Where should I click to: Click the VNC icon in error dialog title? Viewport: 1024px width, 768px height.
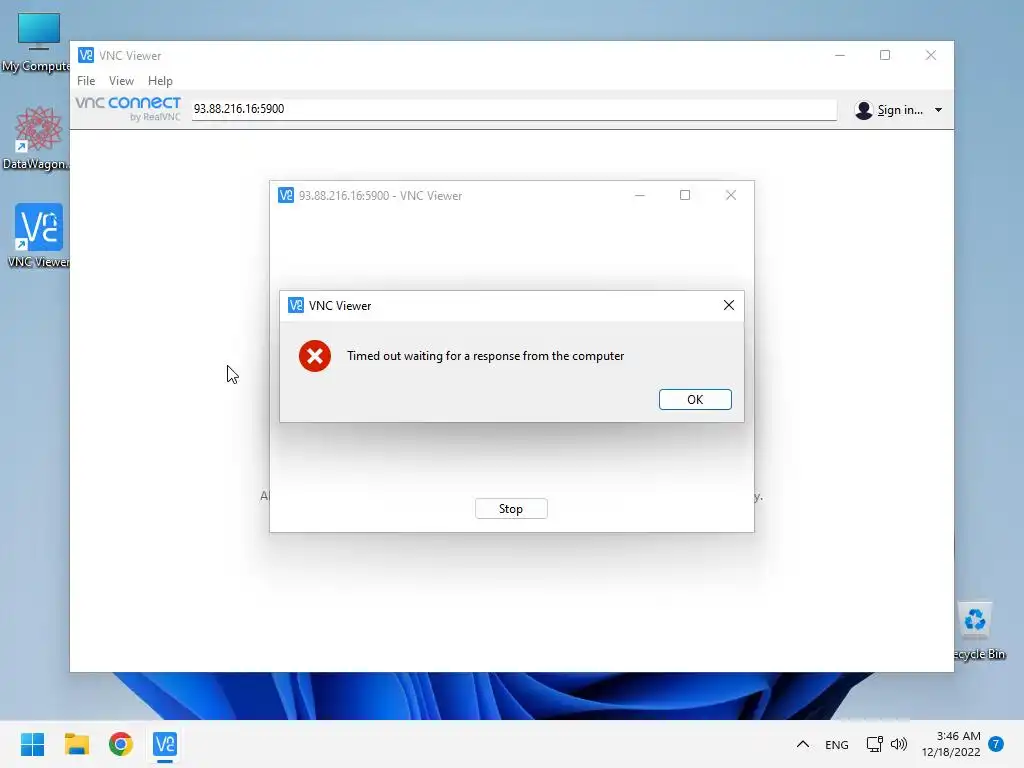tap(296, 305)
